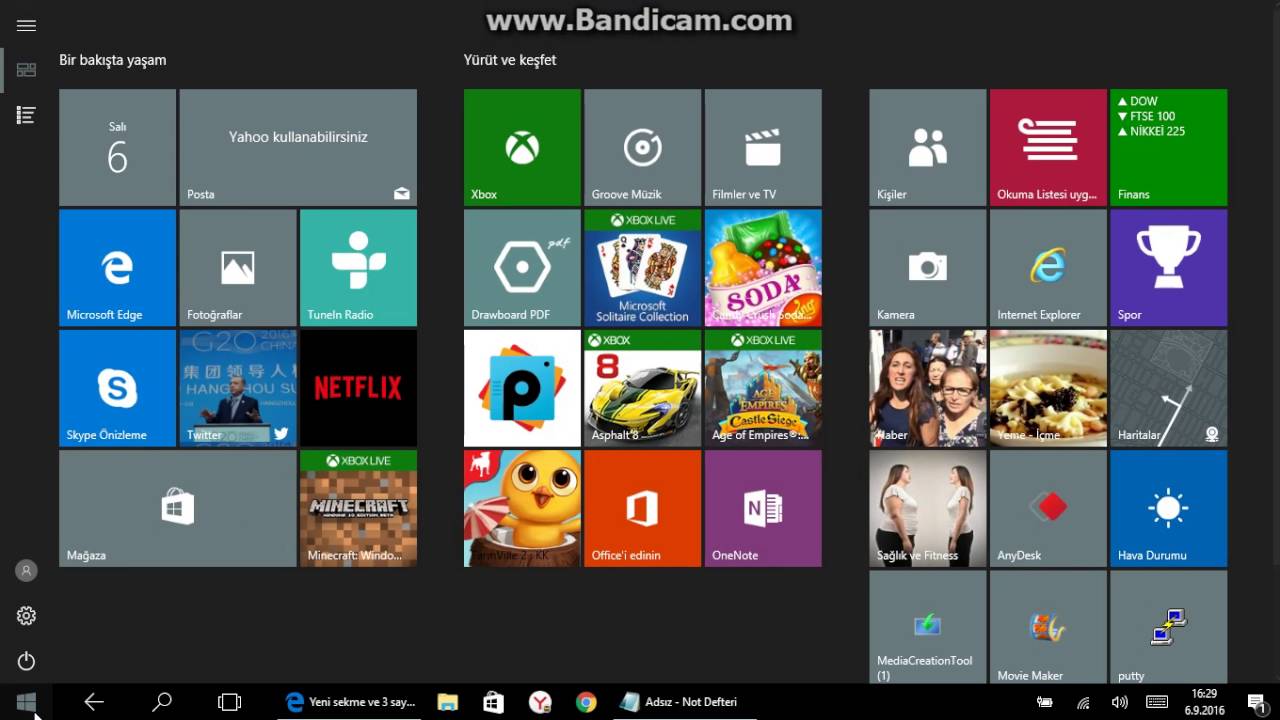Open the Finans tile
Image resolution: width=1280 pixels, height=720 pixels.
click(x=1168, y=147)
